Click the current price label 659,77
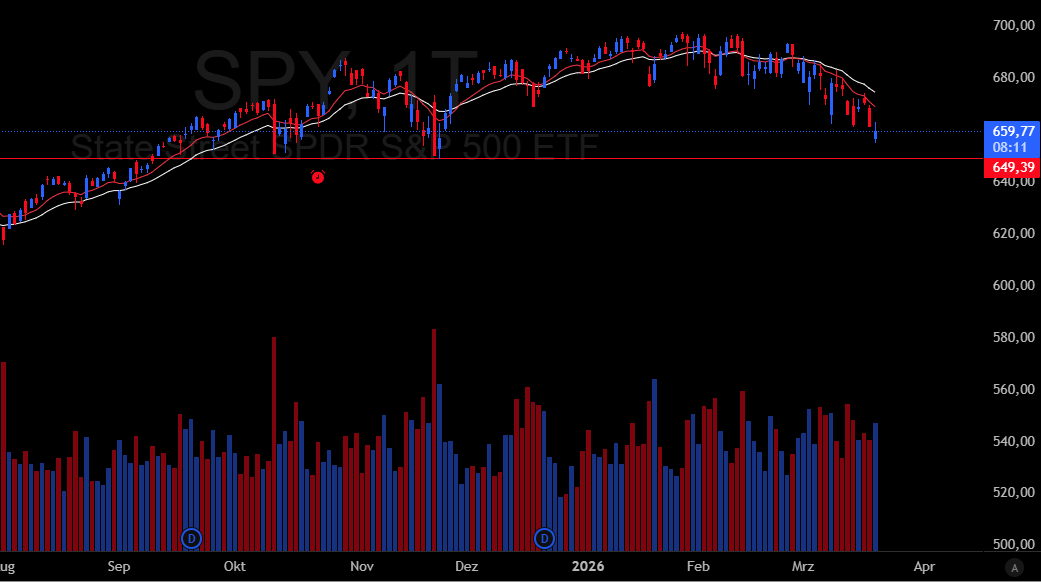Image resolution: width=1041 pixels, height=582 pixels. [1012, 139]
